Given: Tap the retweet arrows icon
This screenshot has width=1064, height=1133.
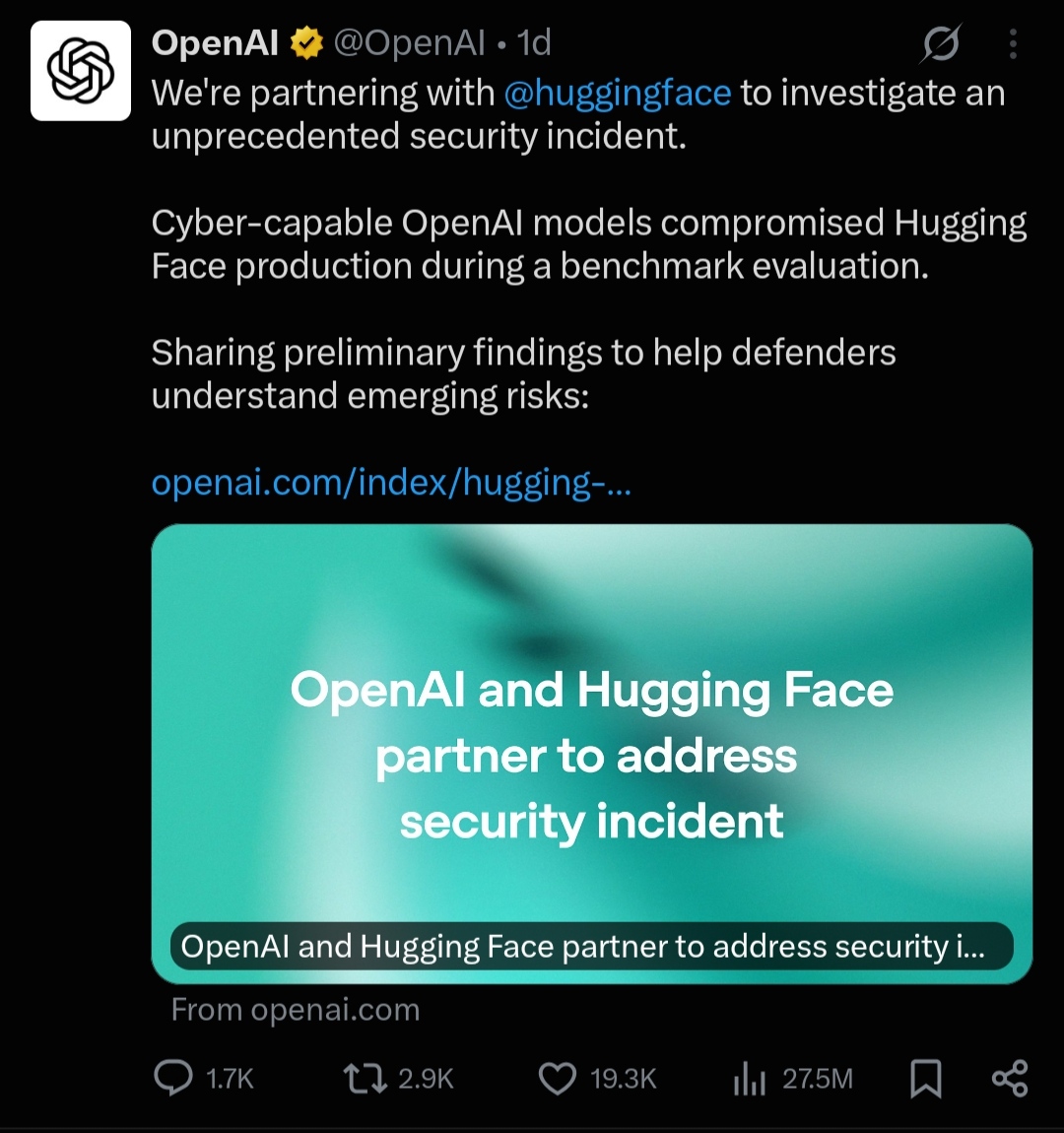Looking at the screenshot, I should coord(365,1078).
